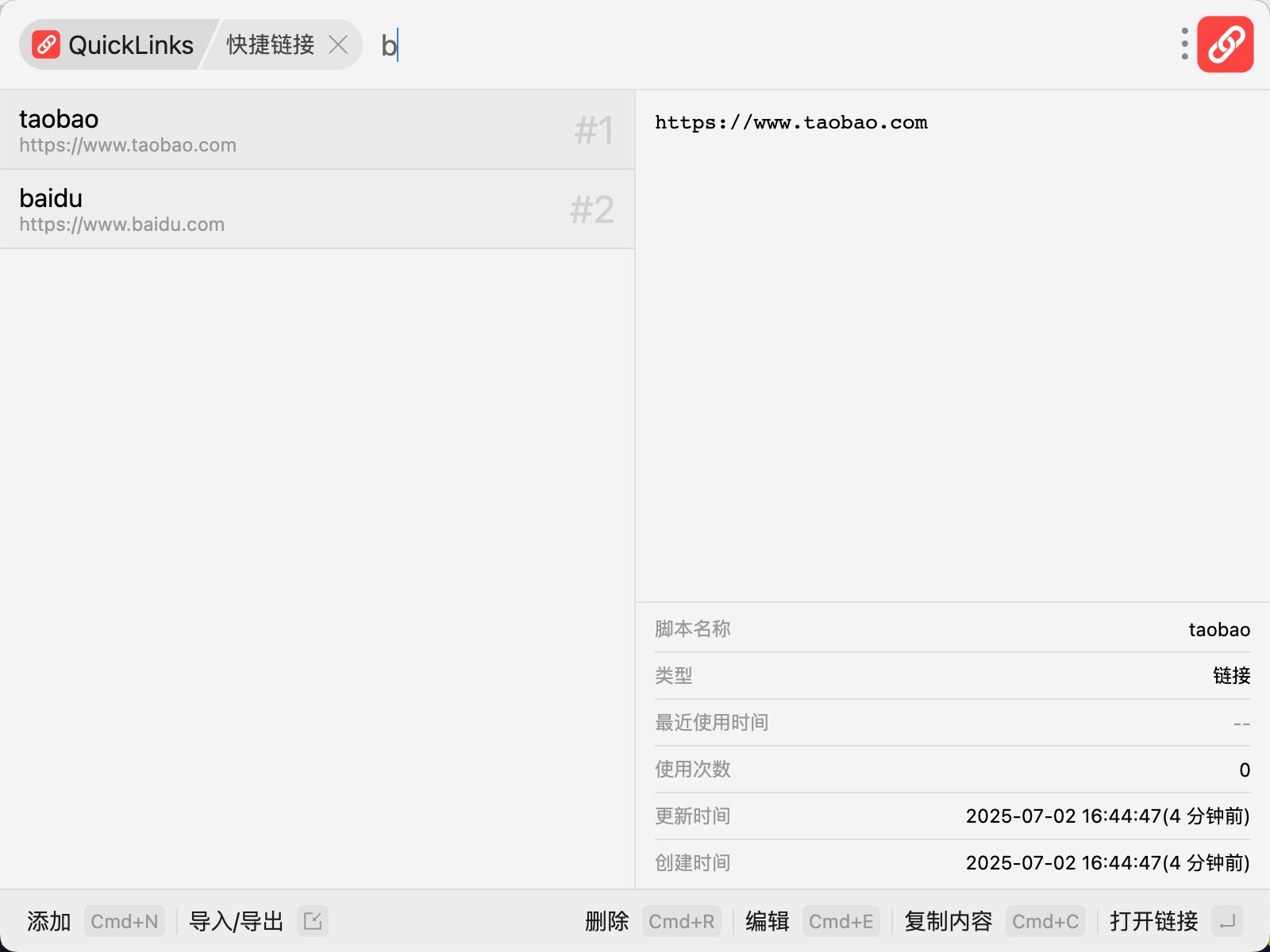The width and height of the screenshot is (1270, 952).
Task: Click the Cmd+N shortcut badge
Action: 125,921
